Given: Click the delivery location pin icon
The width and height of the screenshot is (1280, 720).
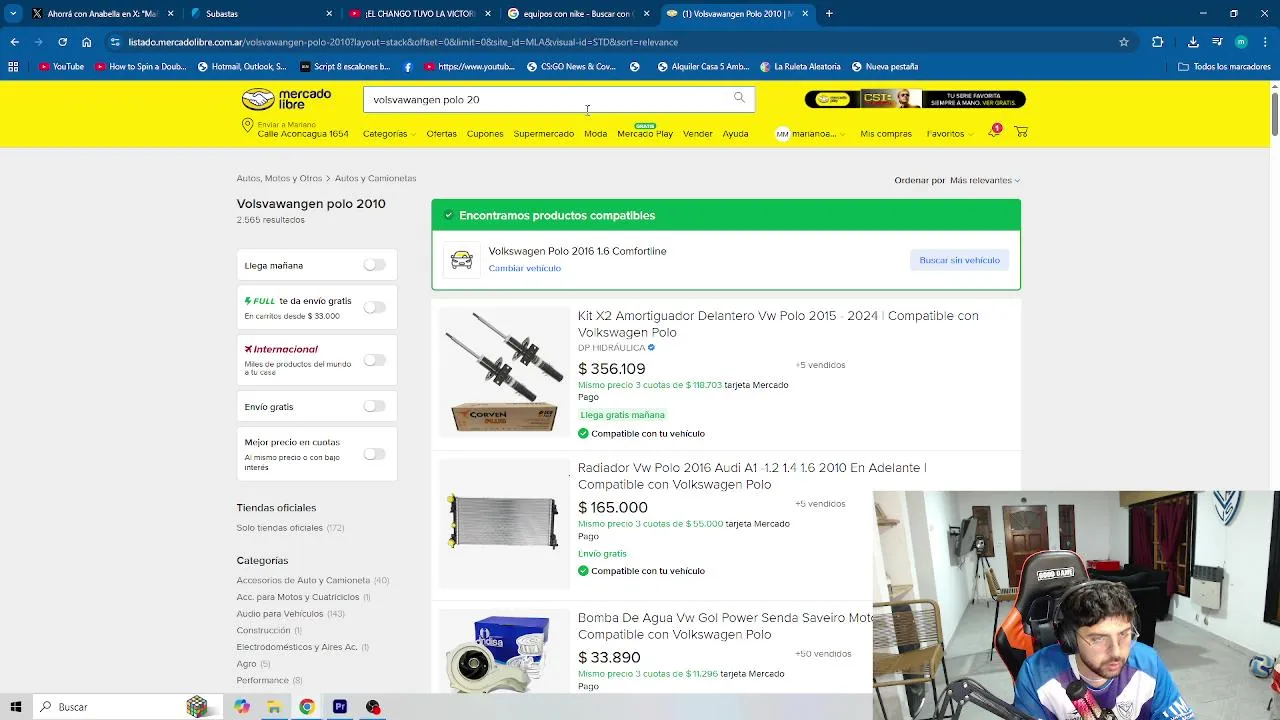Looking at the screenshot, I should click(x=247, y=126).
